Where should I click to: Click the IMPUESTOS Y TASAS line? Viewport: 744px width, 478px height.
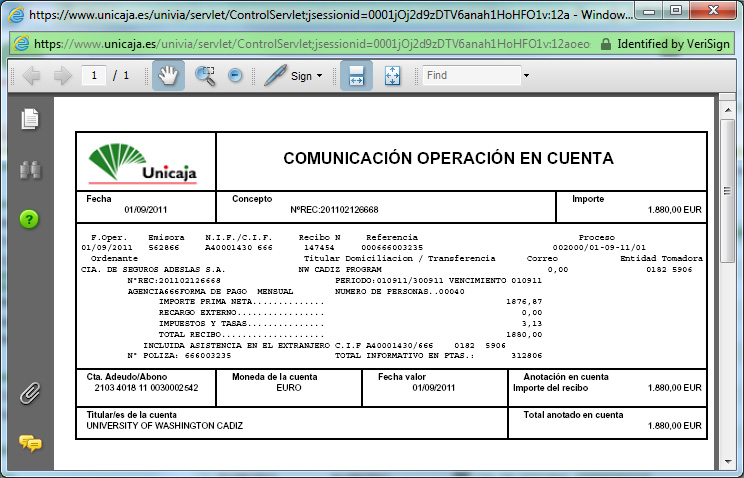(x=350, y=323)
